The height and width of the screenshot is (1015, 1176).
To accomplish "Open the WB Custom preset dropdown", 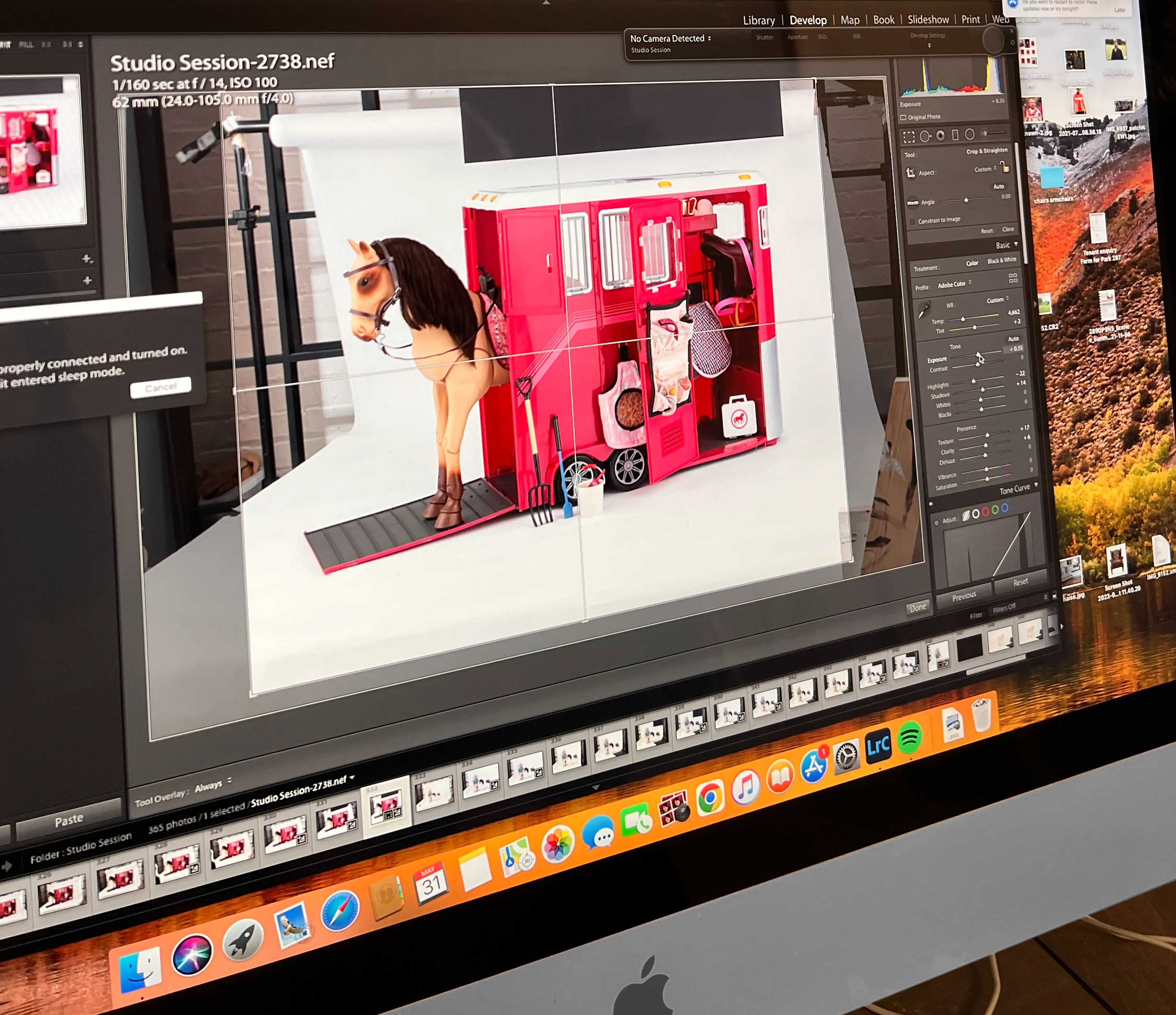I will (997, 300).
